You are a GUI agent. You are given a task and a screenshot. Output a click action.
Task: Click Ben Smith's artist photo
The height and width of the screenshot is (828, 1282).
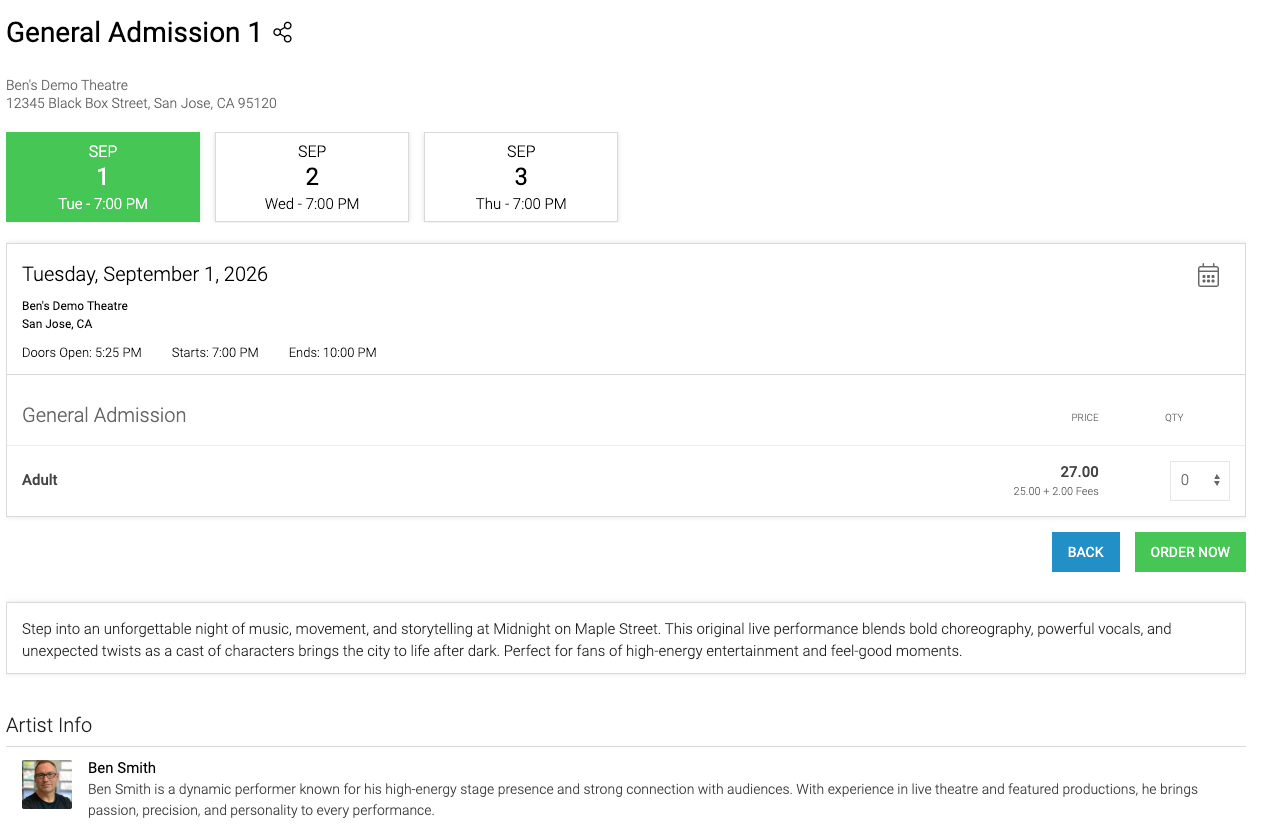coord(47,784)
